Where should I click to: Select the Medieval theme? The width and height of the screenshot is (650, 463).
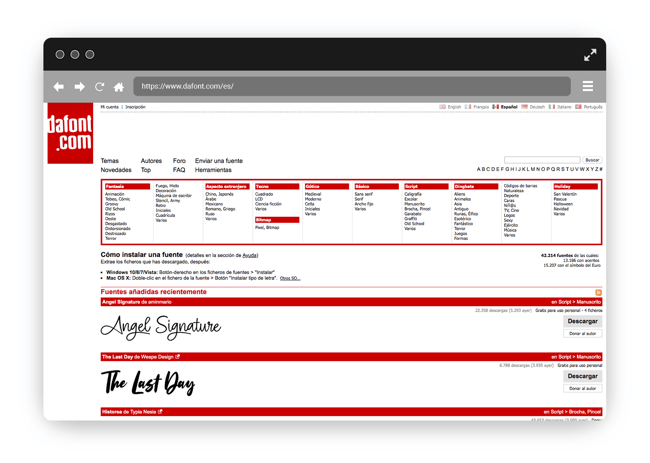pyautogui.click(x=313, y=194)
